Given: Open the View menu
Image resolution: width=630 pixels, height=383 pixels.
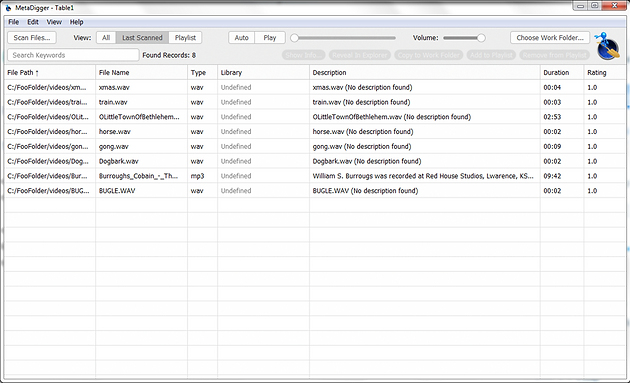Looking at the screenshot, I should pyautogui.click(x=54, y=22).
